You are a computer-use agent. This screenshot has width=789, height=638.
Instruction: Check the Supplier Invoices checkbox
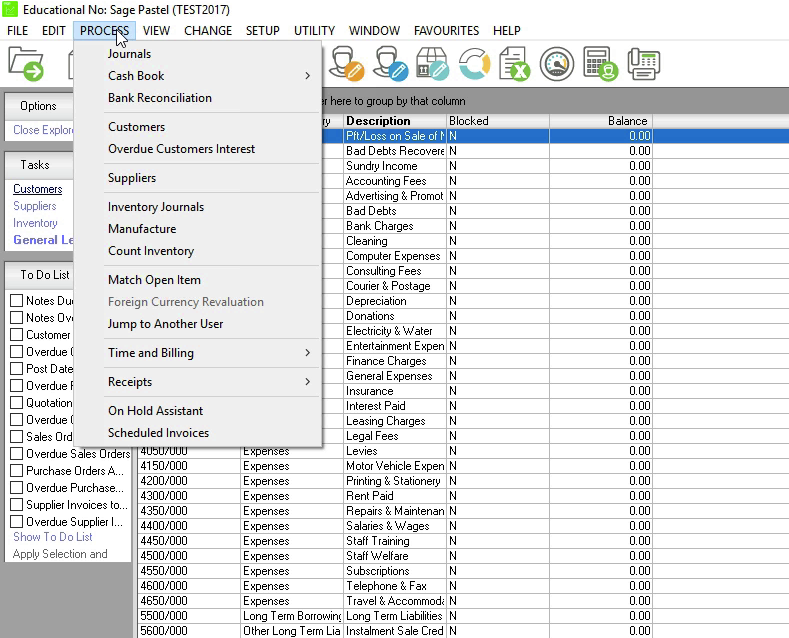click(x=16, y=505)
